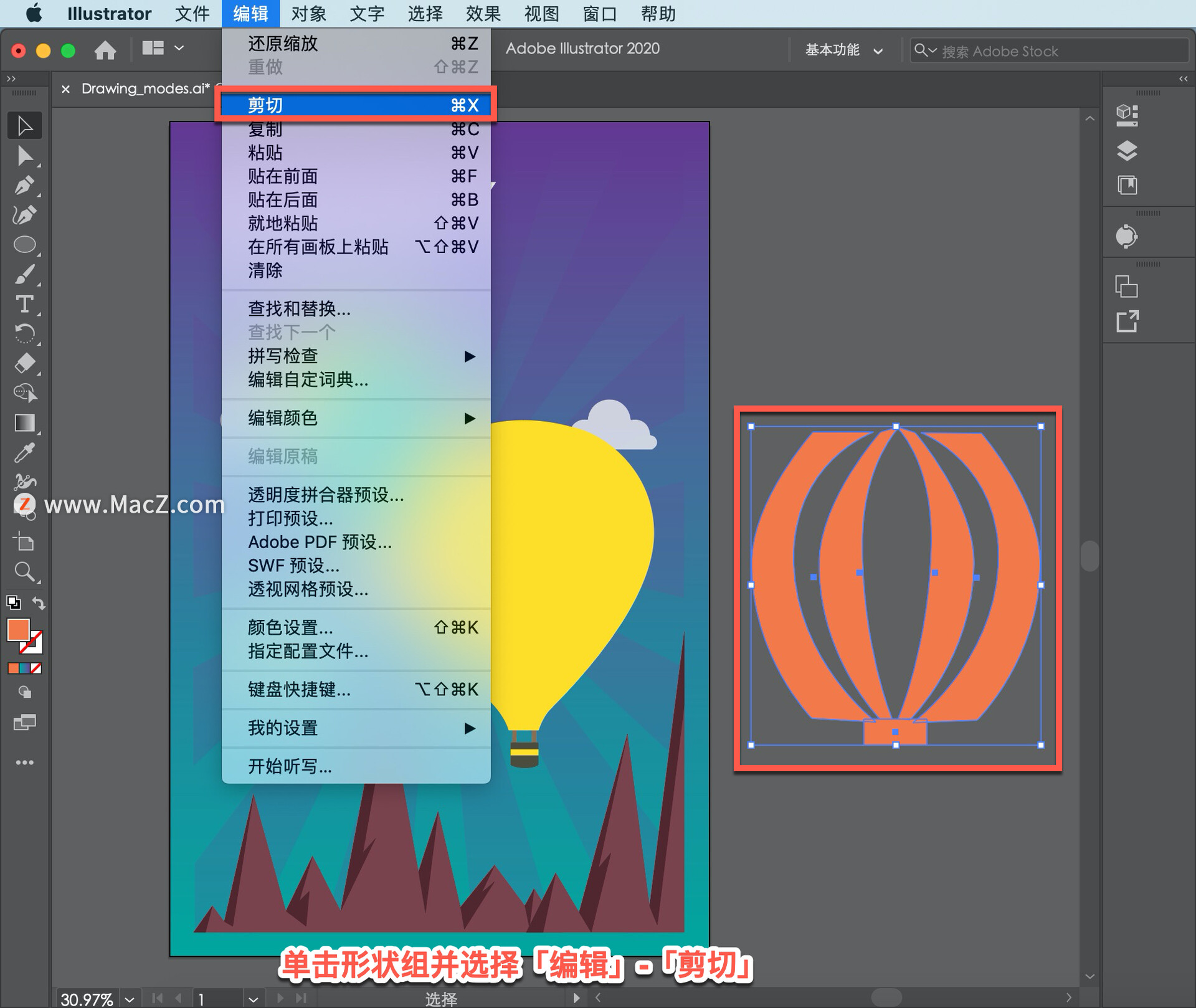
Task: Open the 基本功能 workspace dropdown
Action: [843, 50]
